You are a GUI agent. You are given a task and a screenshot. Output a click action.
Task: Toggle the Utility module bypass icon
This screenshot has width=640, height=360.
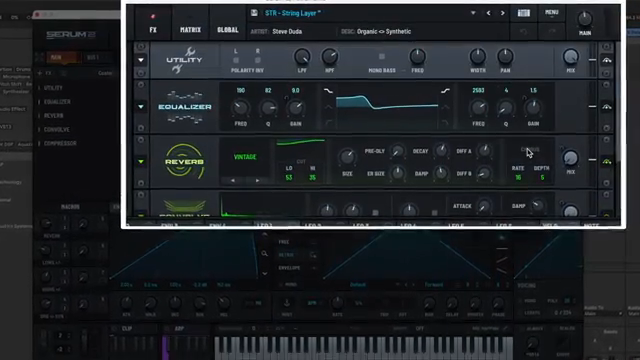[x=607, y=60]
